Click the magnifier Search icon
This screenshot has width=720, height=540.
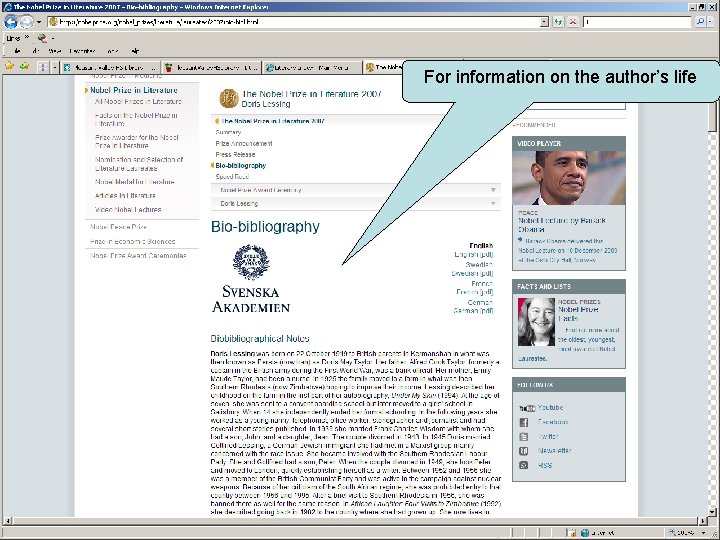pos(700,22)
